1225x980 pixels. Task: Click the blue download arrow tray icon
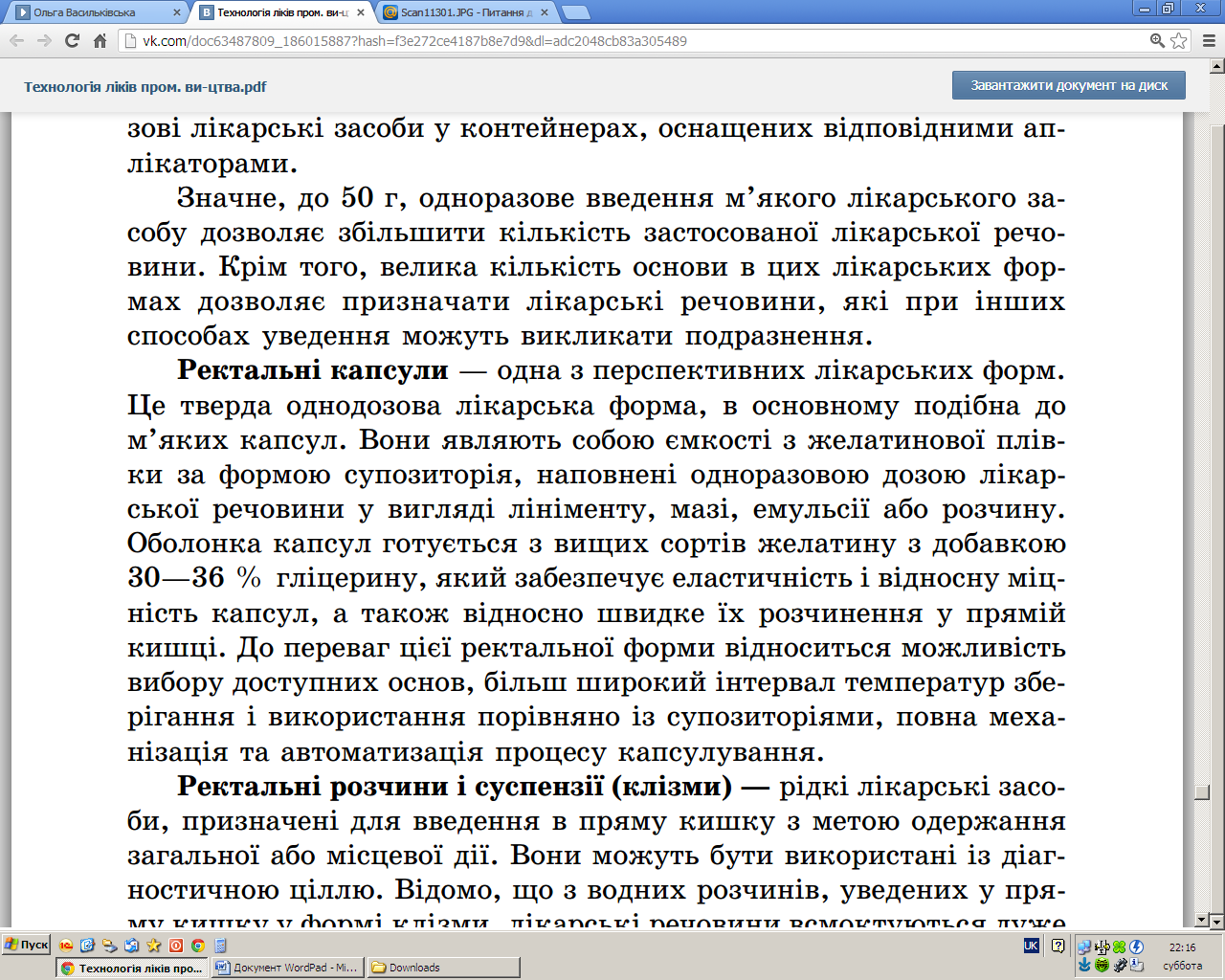coord(1084,965)
